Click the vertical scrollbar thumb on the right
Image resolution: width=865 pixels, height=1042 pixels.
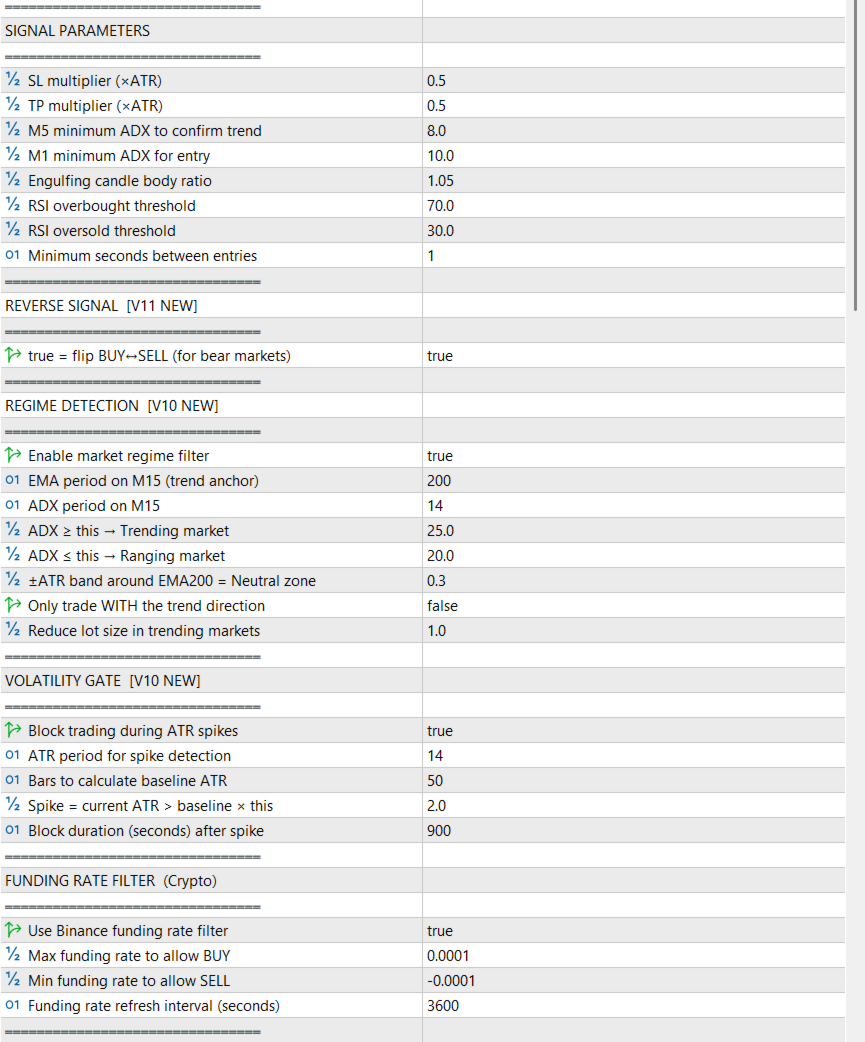coord(855,150)
